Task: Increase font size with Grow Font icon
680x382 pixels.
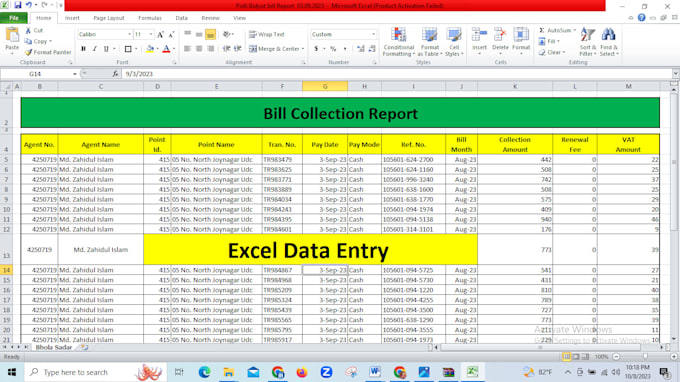Action: (160, 34)
